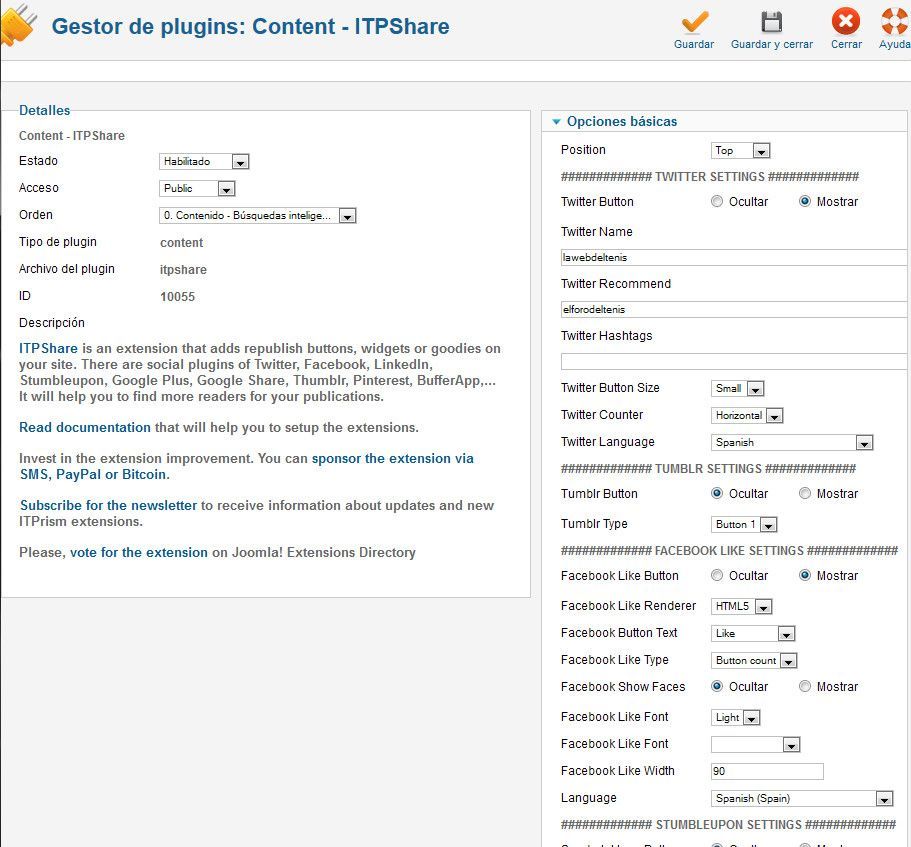Select Ocultar for Facebook Show Faces
This screenshot has height=847, width=911.
pos(717,686)
